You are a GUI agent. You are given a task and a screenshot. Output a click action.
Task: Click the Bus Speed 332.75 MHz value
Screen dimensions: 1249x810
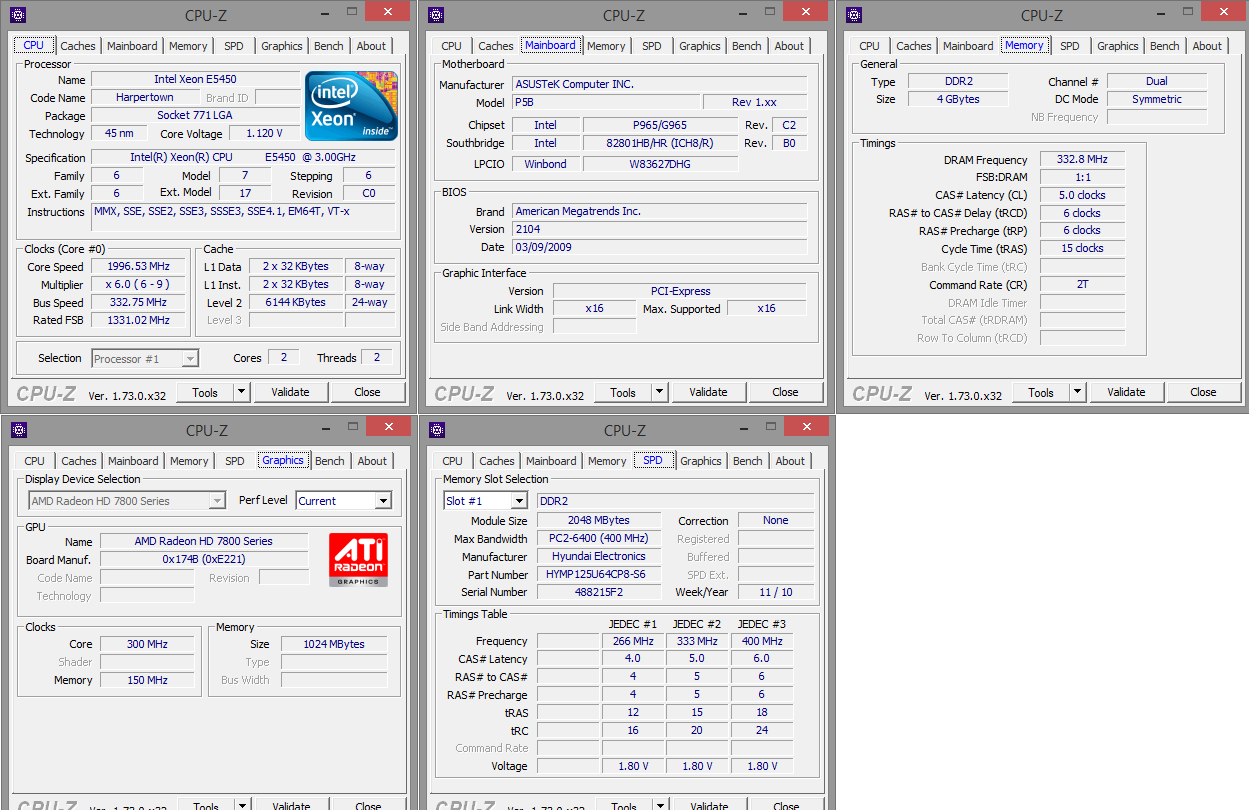click(x=138, y=302)
